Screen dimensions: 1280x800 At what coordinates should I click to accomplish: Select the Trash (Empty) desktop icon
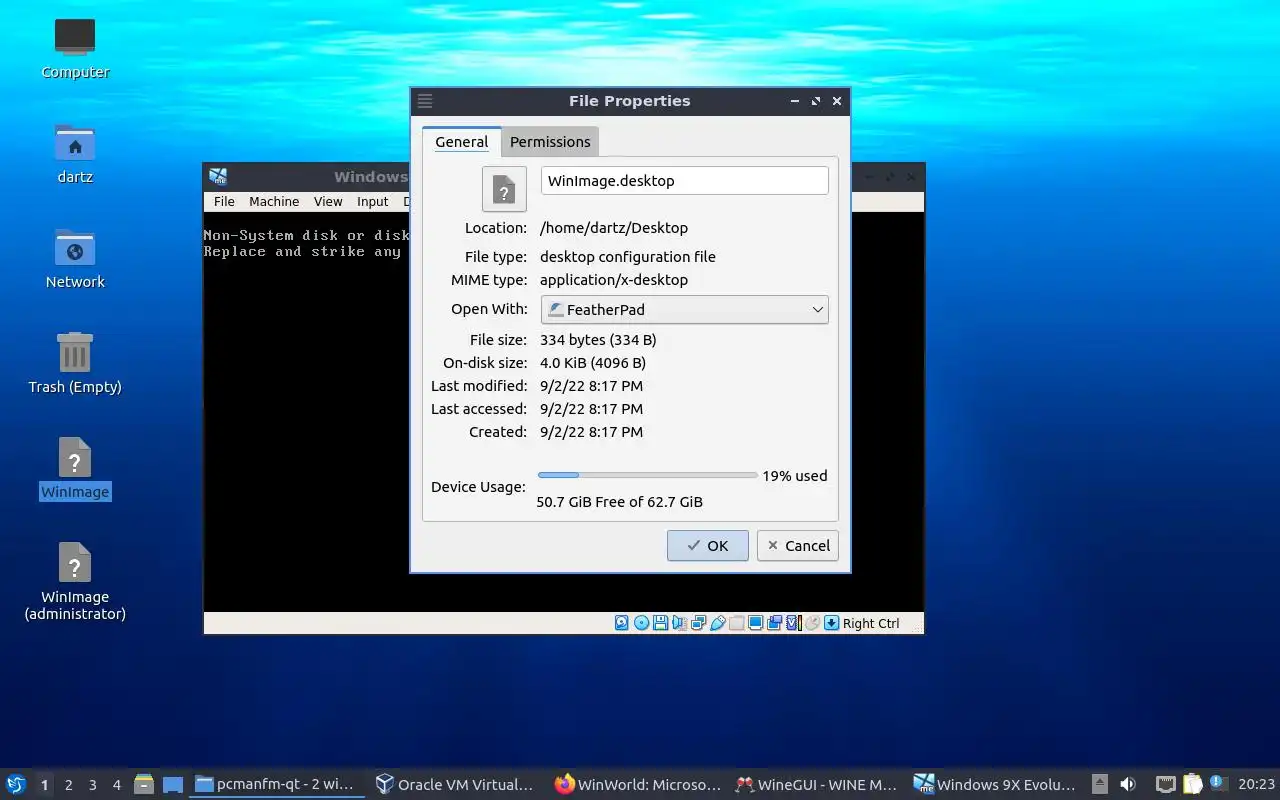coord(75,353)
